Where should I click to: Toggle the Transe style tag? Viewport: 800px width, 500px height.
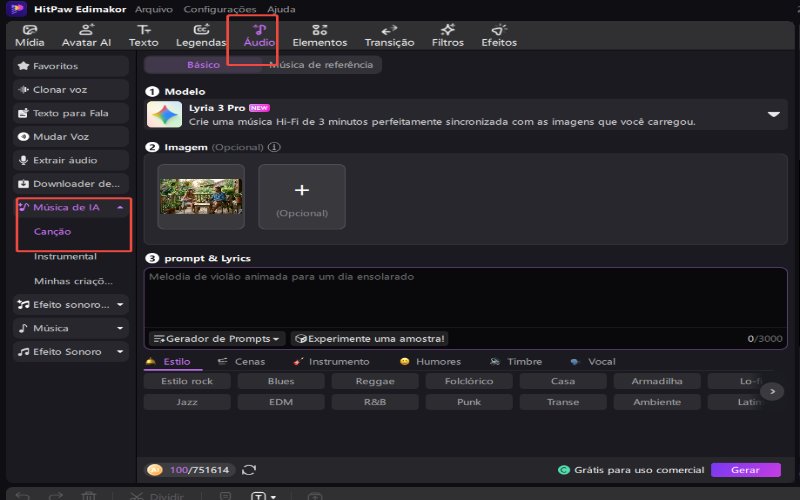tap(563, 402)
